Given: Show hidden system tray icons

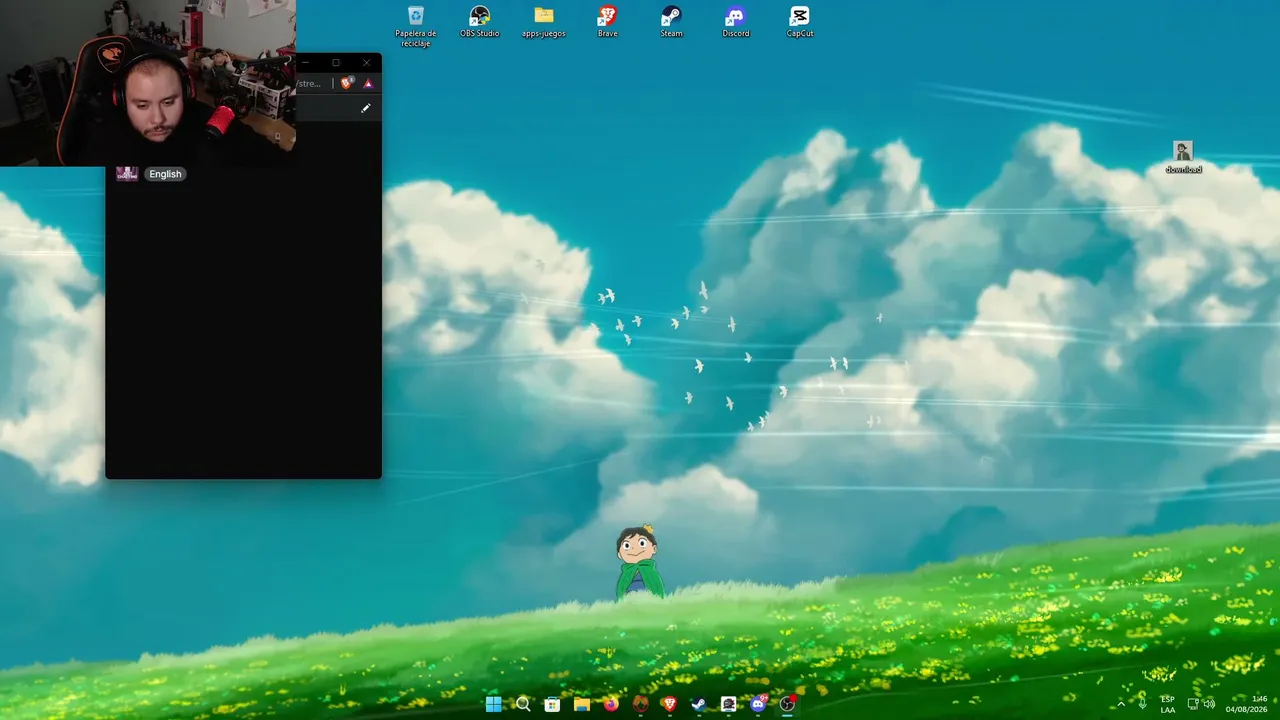Looking at the screenshot, I should 1120,704.
